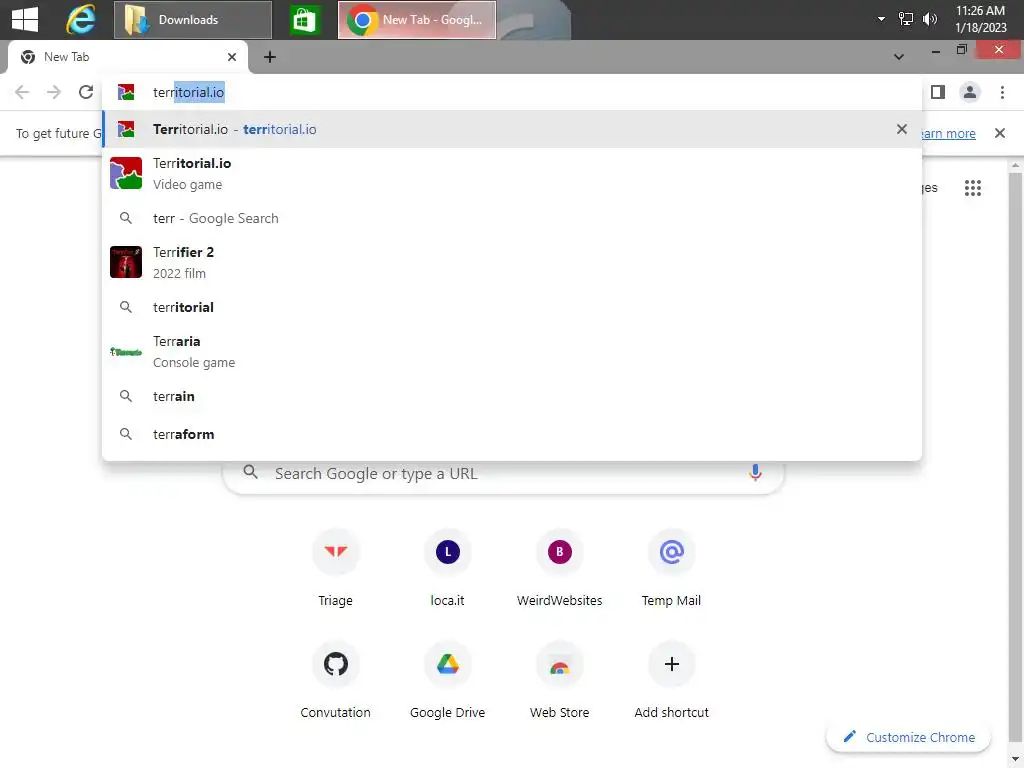
Task: Select the Territorial.io - territorial.io suggestion
Action: pos(512,129)
